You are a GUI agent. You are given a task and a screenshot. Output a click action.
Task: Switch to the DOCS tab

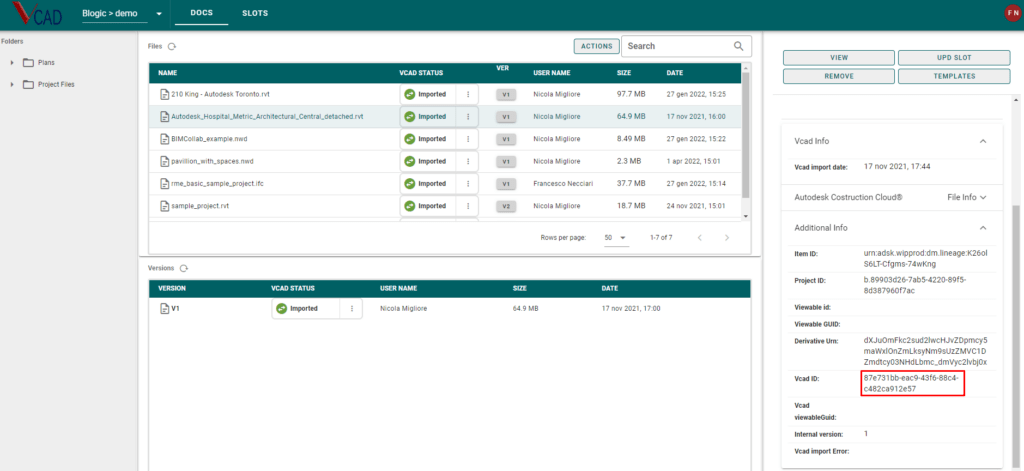point(201,13)
